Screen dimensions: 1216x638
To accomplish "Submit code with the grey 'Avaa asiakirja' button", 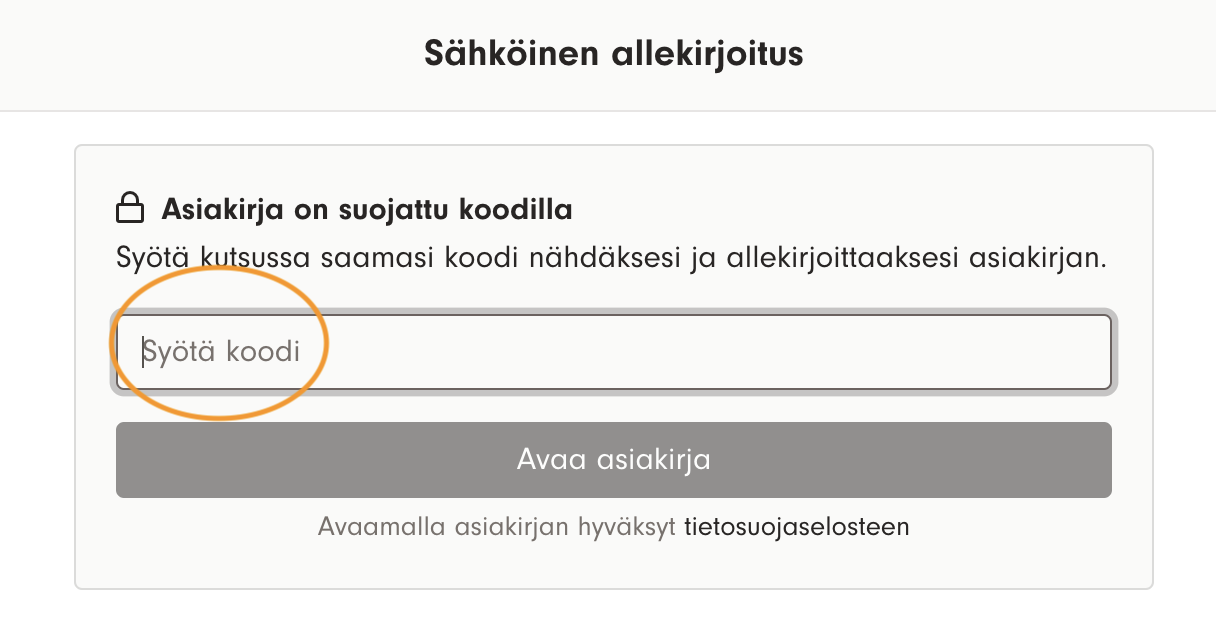I will click(613, 460).
